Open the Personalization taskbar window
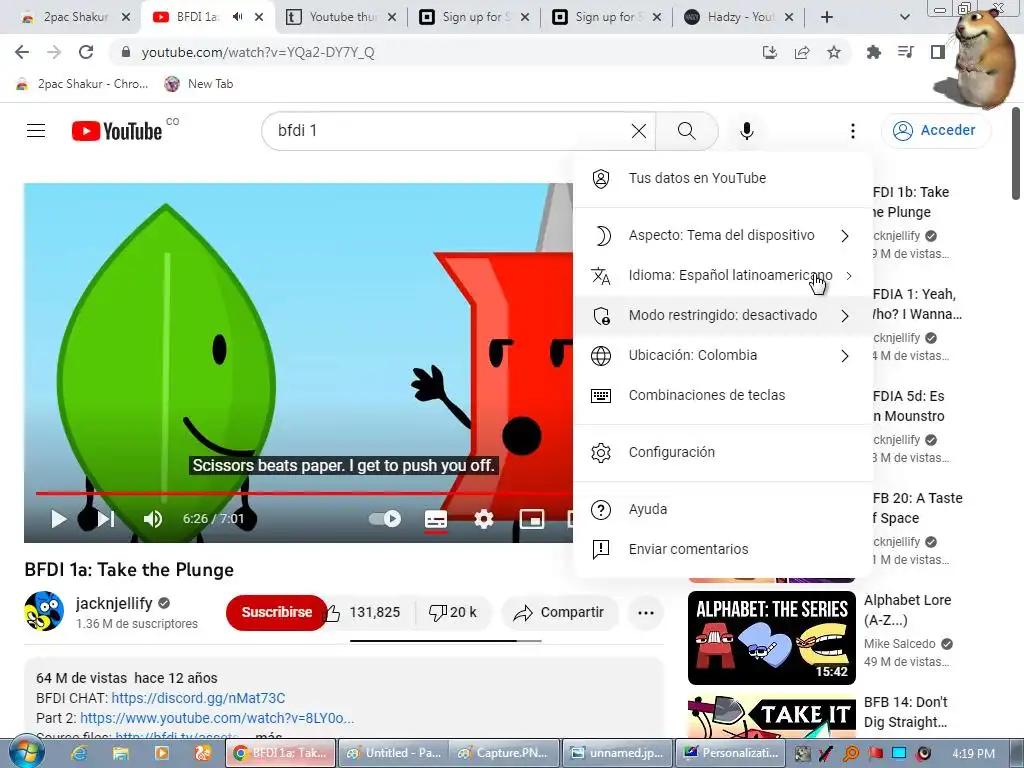Viewport: 1024px width, 768px height. point(731,753)
